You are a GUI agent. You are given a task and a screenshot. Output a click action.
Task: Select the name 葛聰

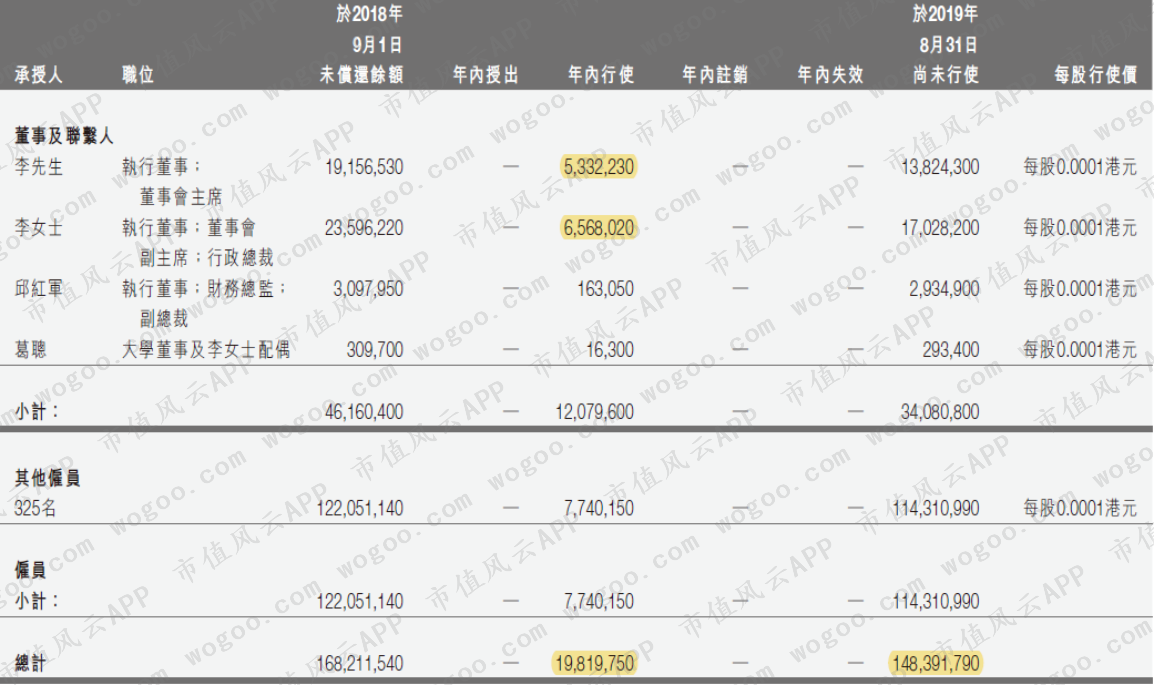click(x=30, y=349)
